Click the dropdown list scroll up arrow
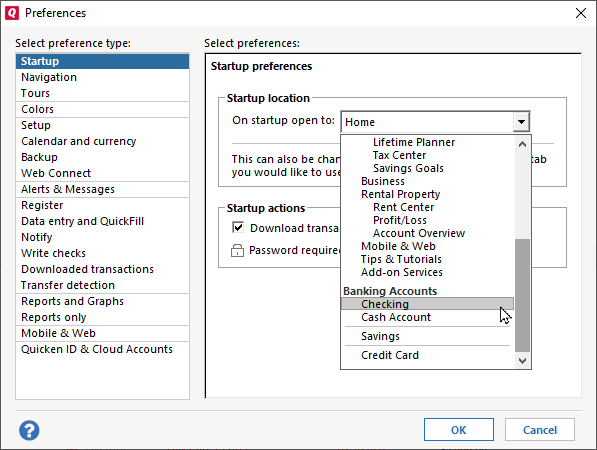Viewport: 597px width, 450px height. [522, 144]
